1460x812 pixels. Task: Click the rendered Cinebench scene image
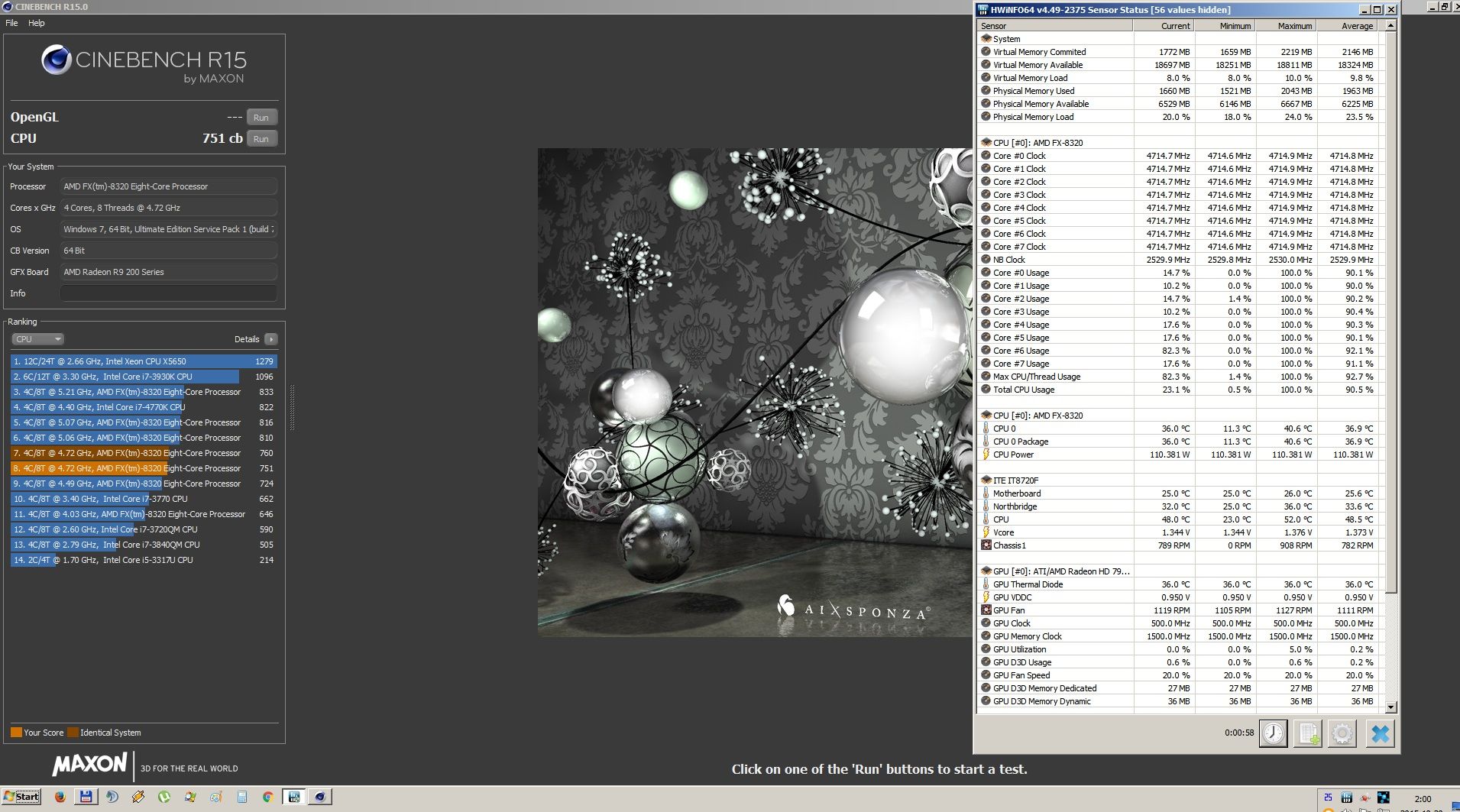pos(755,393)
